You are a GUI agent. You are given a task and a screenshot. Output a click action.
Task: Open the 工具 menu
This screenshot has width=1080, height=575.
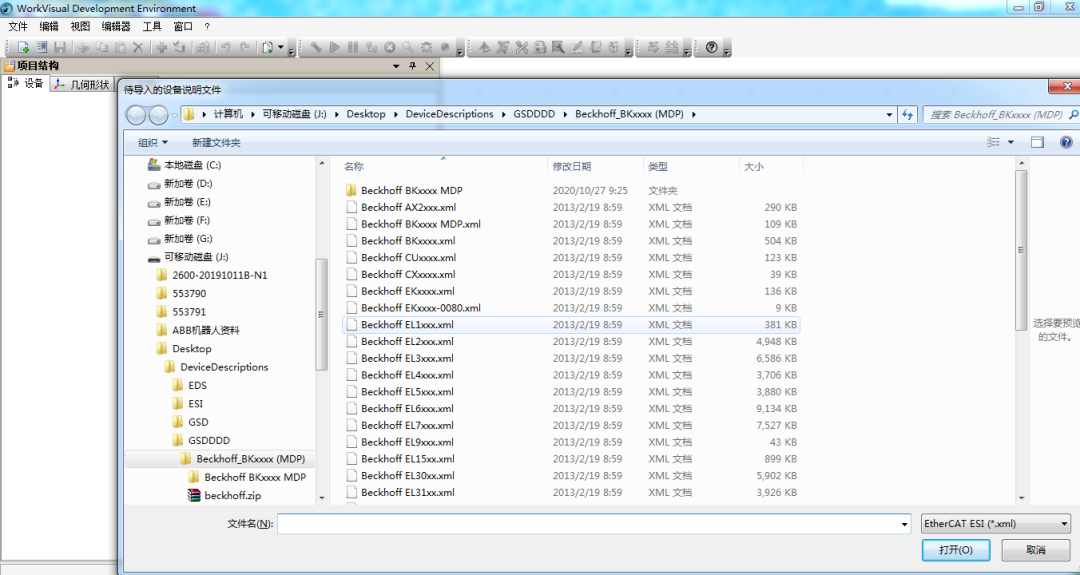coord(152,26)
